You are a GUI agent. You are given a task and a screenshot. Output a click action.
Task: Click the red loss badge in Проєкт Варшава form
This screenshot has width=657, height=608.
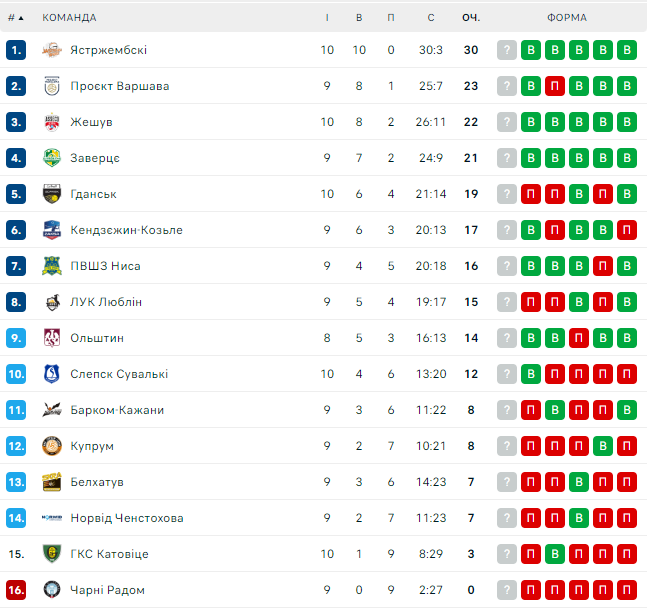point(555,86)
